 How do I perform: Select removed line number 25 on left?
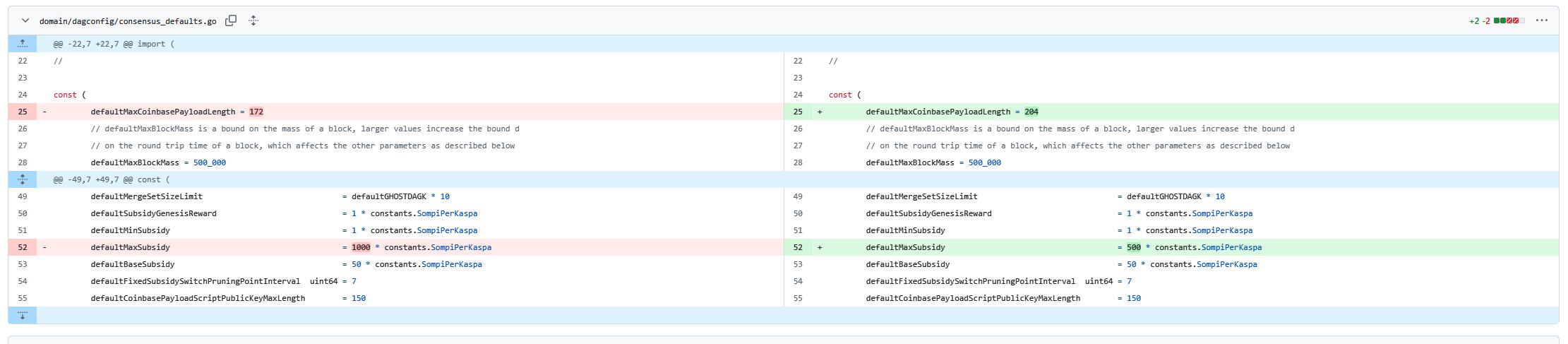click(x=23, y=112)
